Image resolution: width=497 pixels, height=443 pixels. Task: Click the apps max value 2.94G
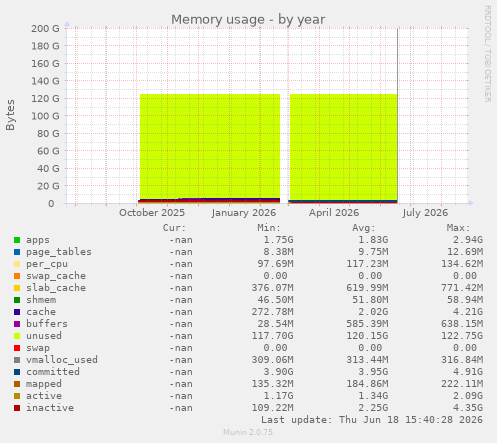468,240
